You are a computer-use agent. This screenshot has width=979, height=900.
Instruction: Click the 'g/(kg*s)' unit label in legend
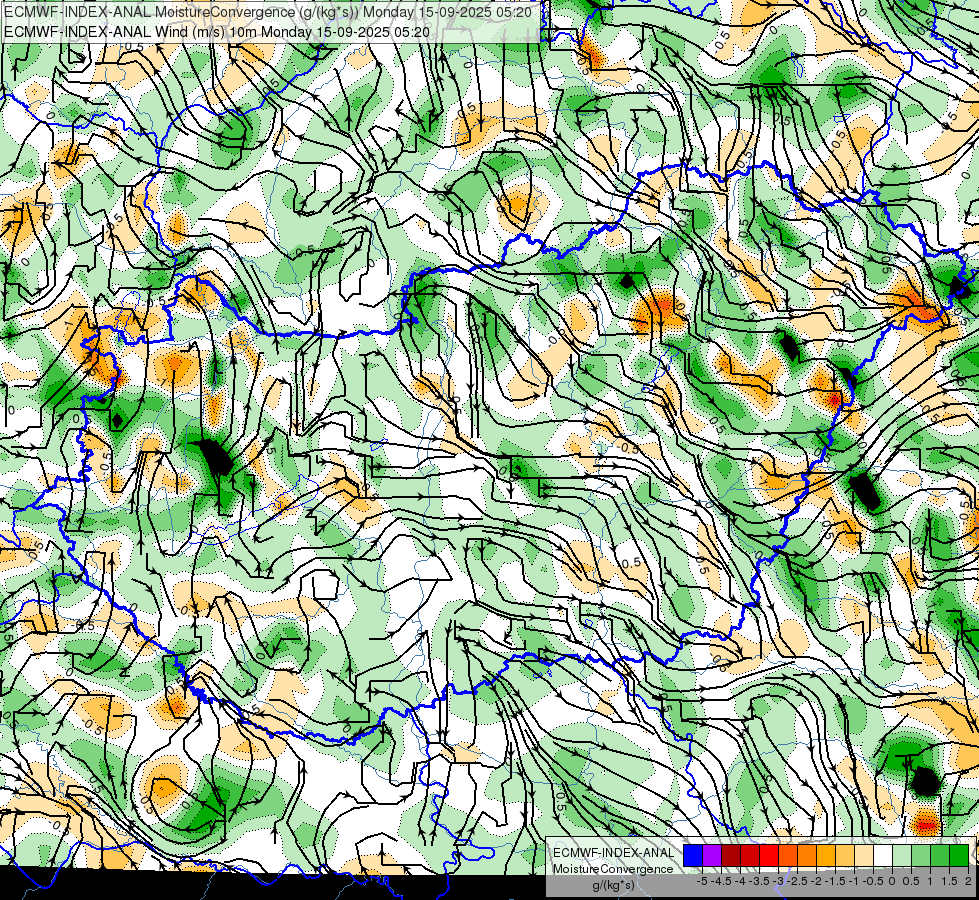point(614,886)
